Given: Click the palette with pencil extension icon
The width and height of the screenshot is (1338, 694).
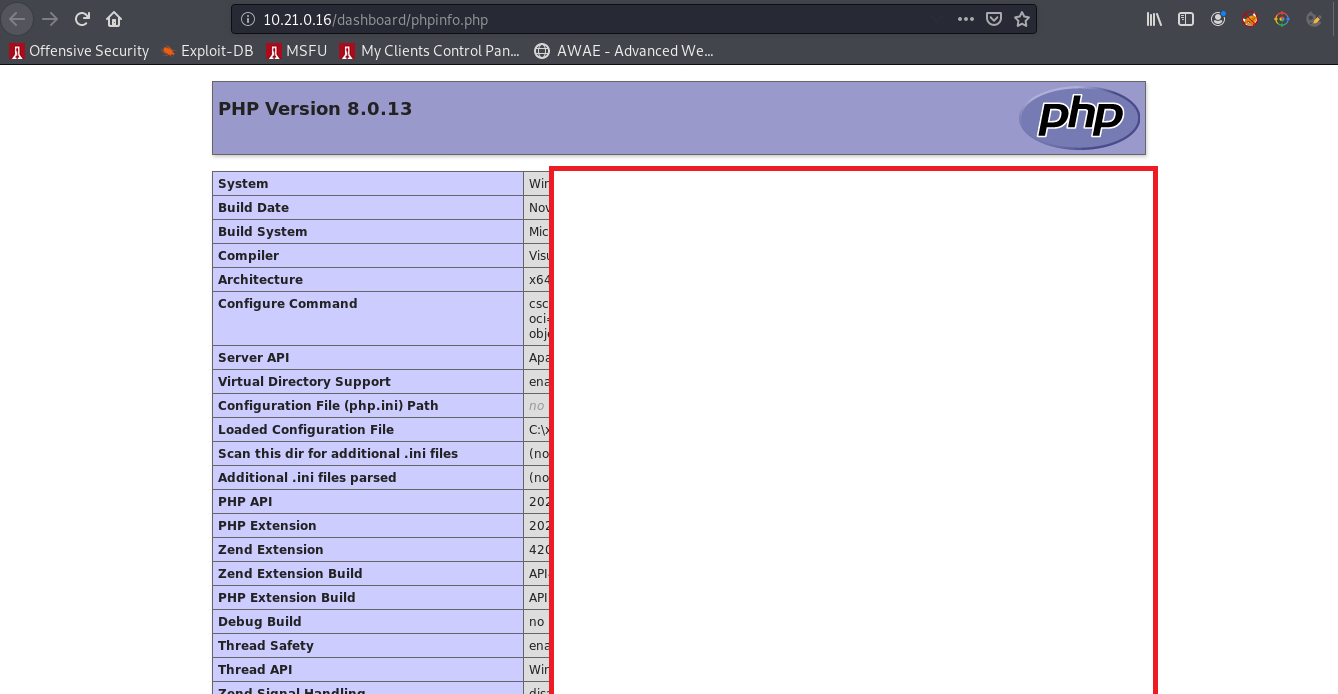Looking at the screenshot, I should point(1314,19).
